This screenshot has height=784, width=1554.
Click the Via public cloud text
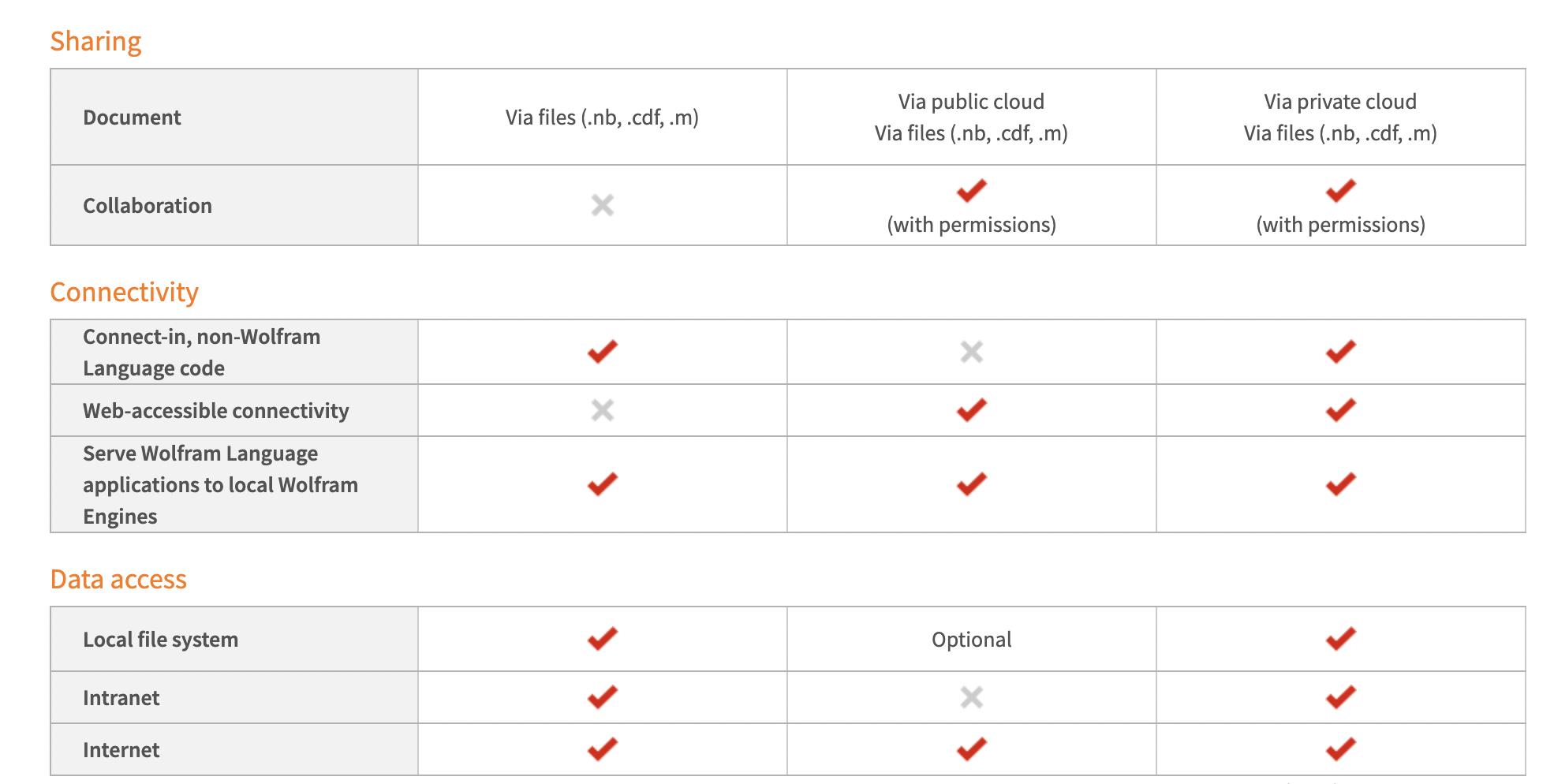tap(971, 102)
